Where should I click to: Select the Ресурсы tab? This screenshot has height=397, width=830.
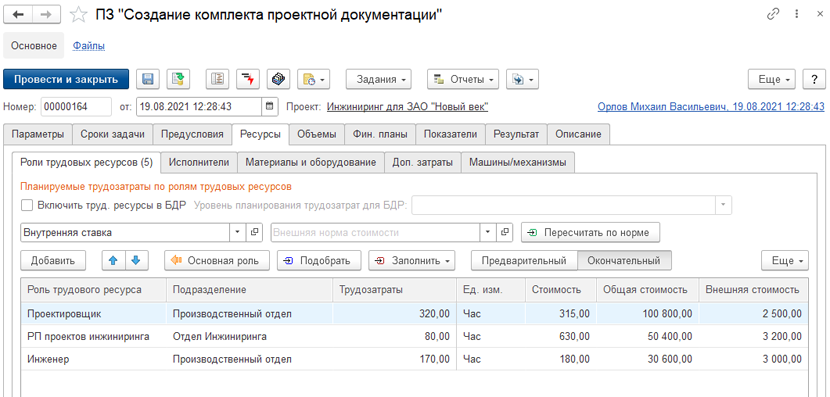point(260,134)
